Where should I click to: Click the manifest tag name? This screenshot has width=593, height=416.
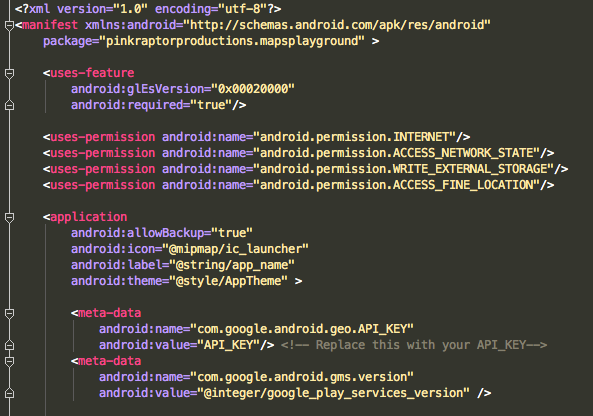[50, 25]
